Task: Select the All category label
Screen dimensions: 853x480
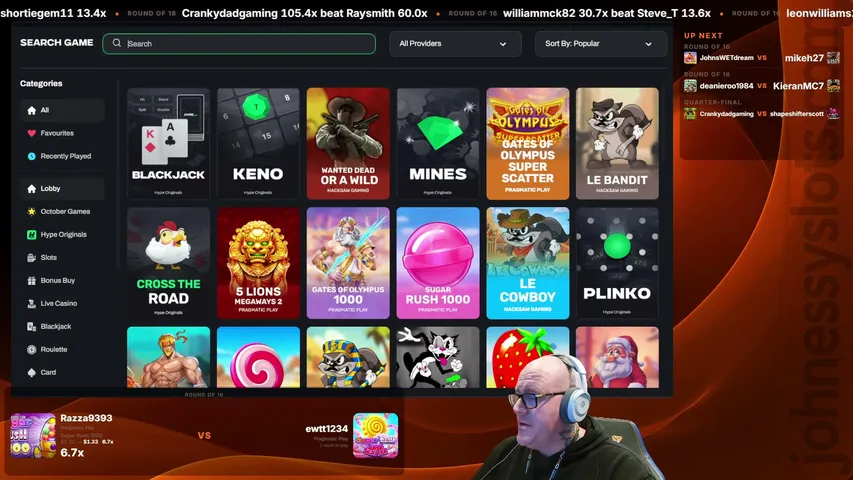Action: (45, 110)
